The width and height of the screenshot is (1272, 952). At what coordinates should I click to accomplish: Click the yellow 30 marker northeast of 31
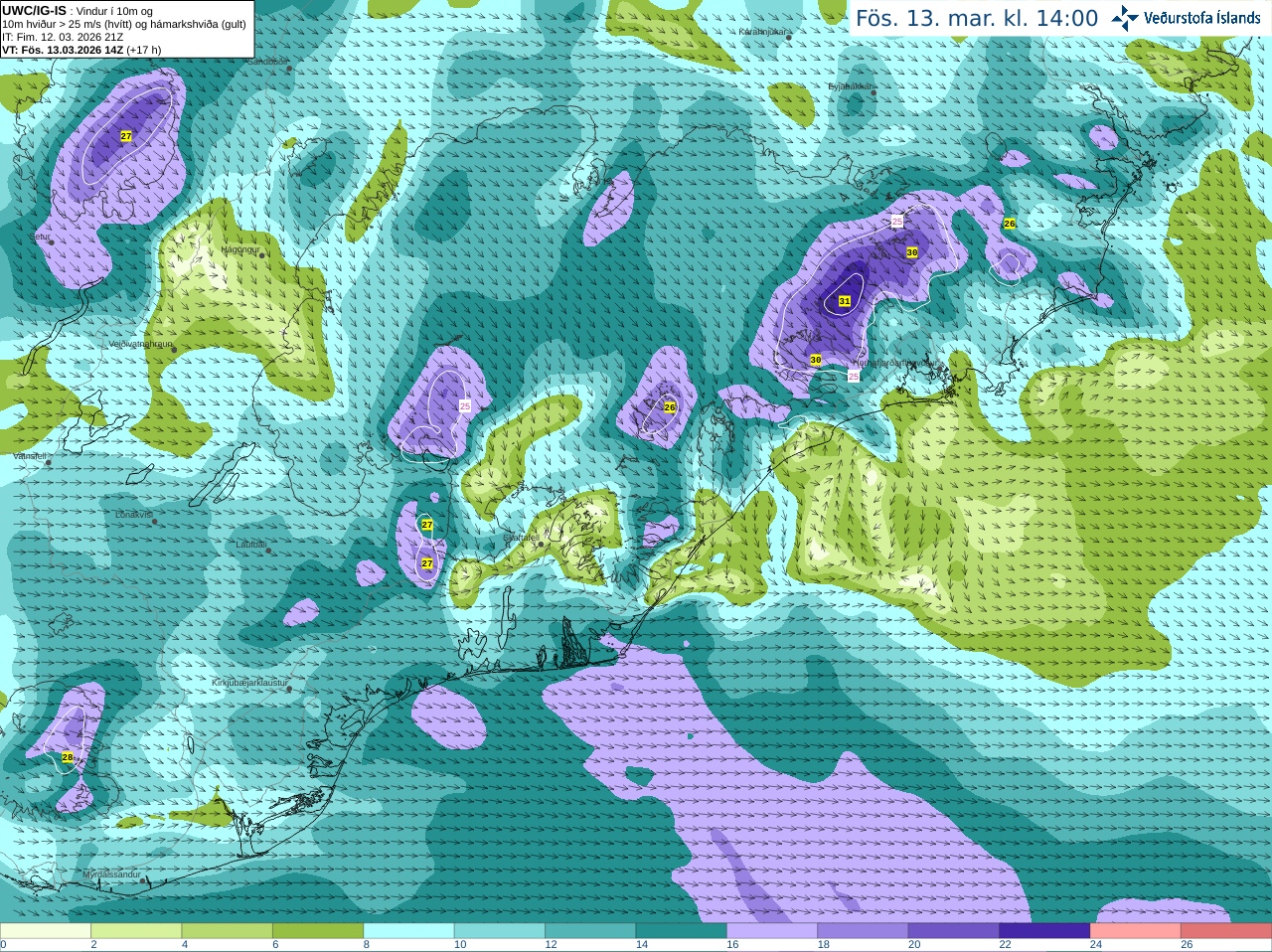pos(912,253)
